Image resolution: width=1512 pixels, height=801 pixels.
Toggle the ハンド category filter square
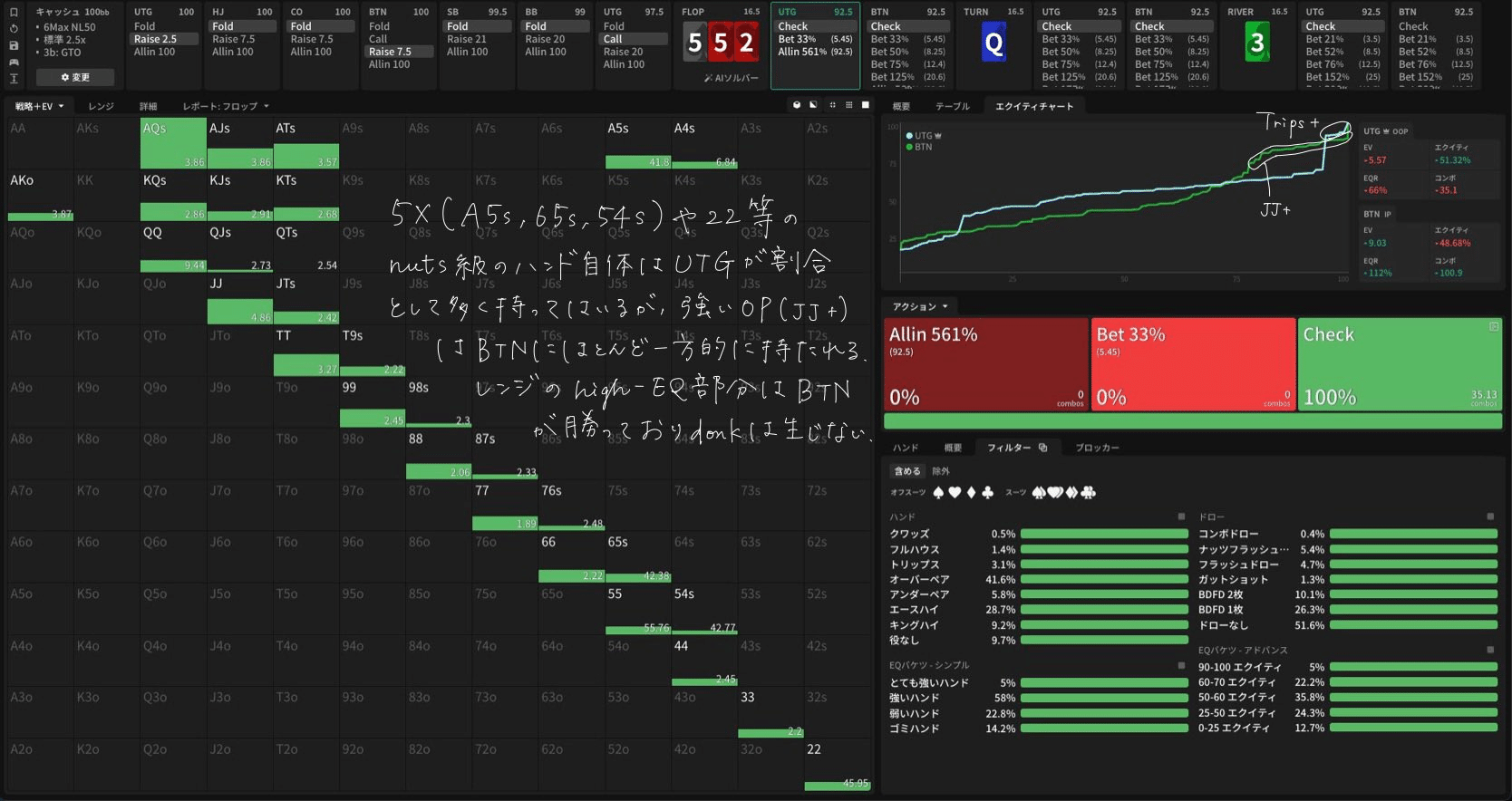point(1181,516)
